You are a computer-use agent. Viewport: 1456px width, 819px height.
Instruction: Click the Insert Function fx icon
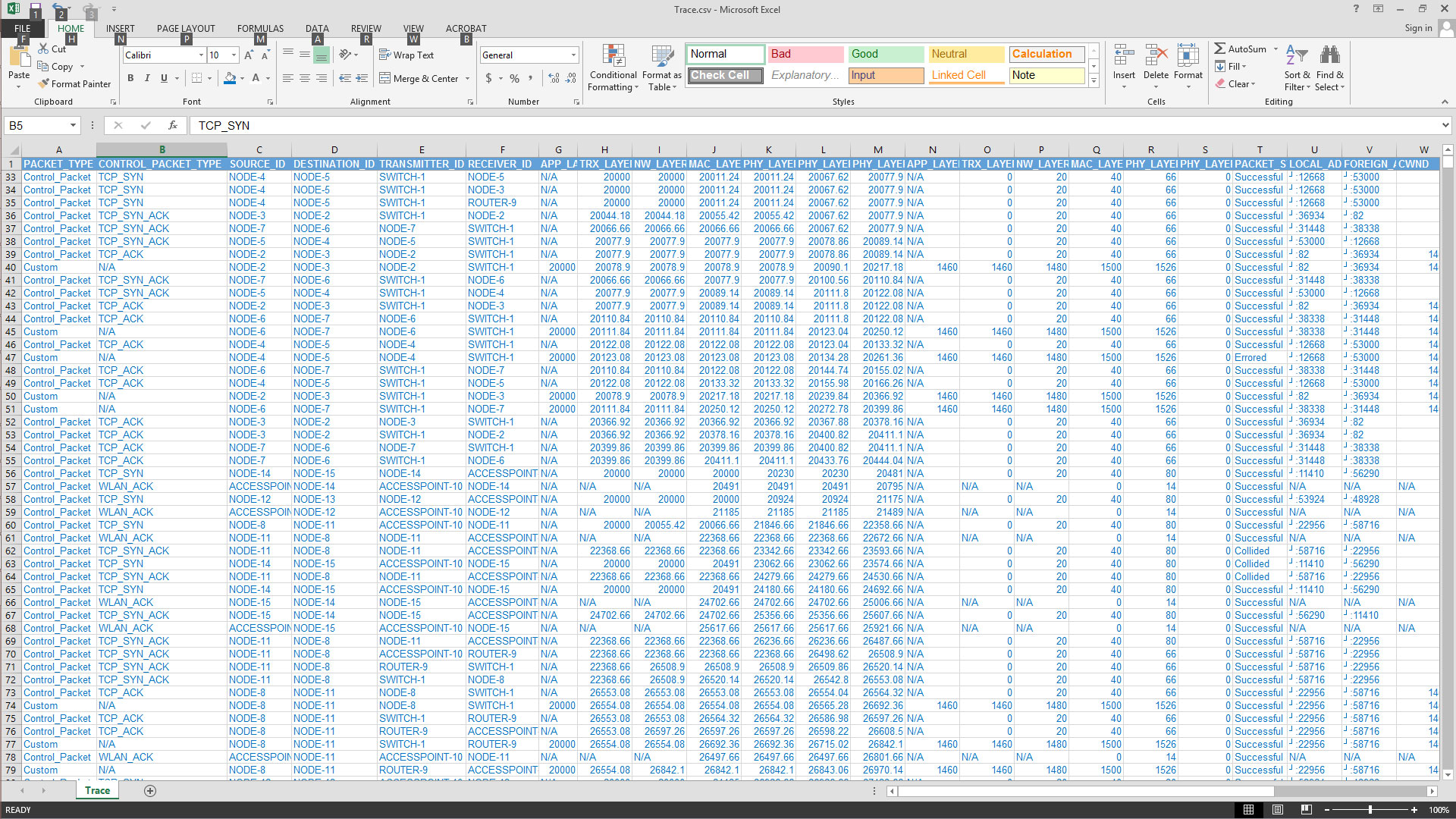tap(173, 125)
